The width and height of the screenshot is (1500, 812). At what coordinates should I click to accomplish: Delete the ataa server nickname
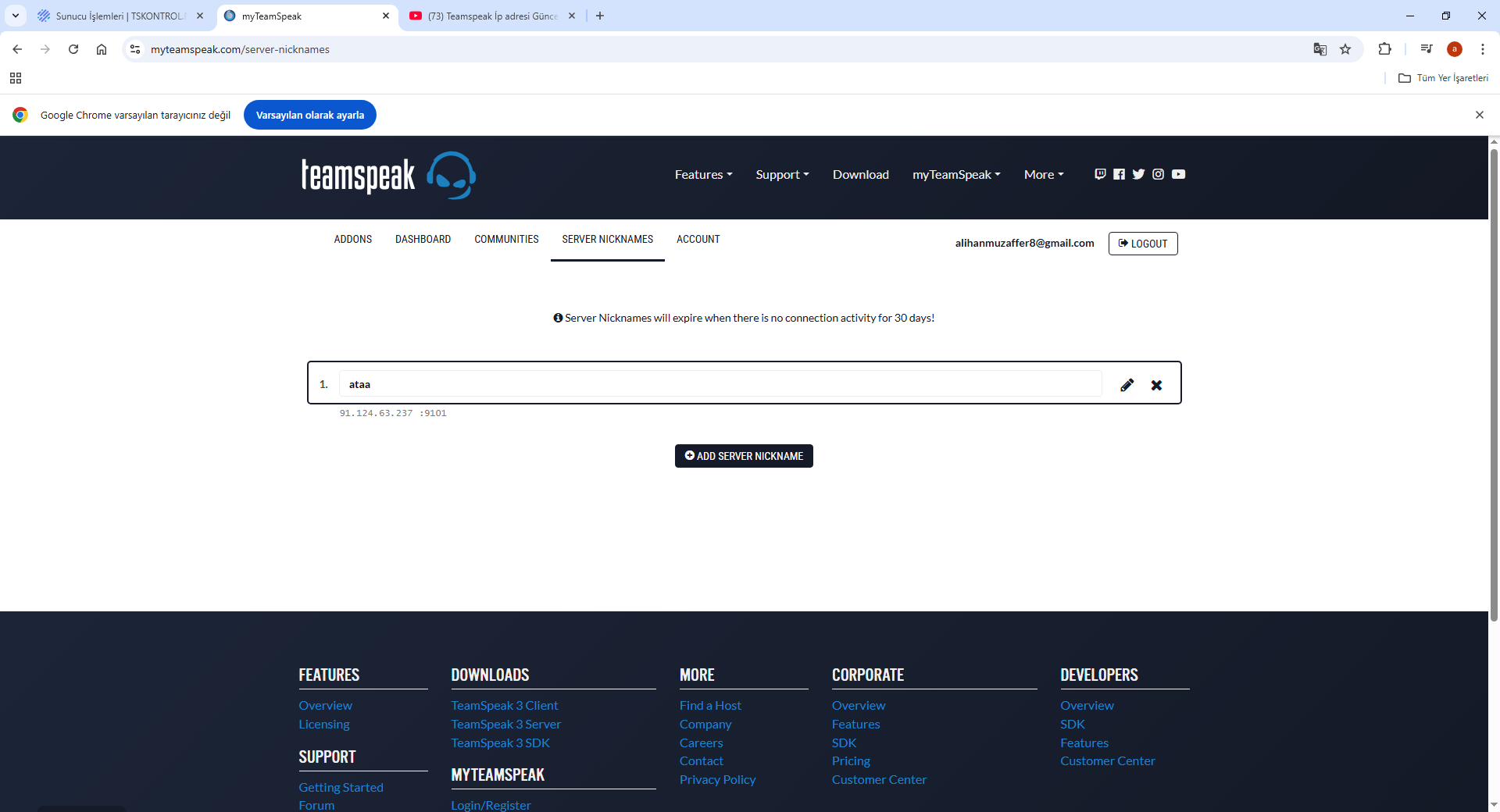pyautogui.click(x=1156, y=385)
